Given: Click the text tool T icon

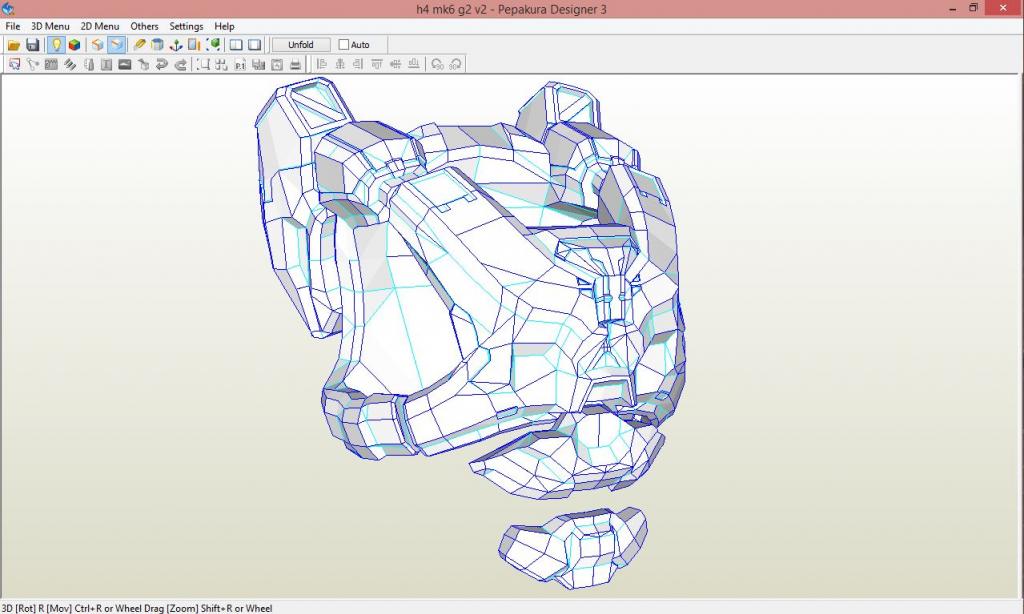Looking at the screenshot, I should 106,64.
